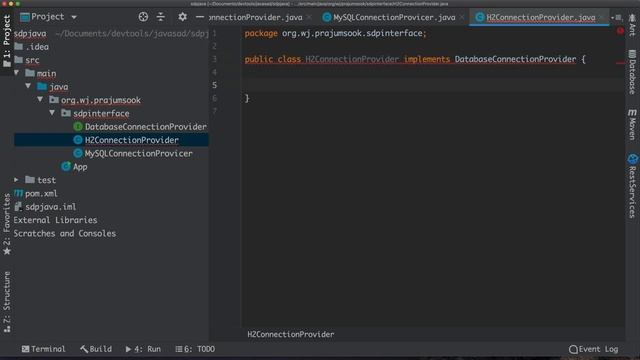Image resolution: width=640 pixels, height=360 pixels.
Task: Click the sdpinterface package label
Action: tap(101, 113)
